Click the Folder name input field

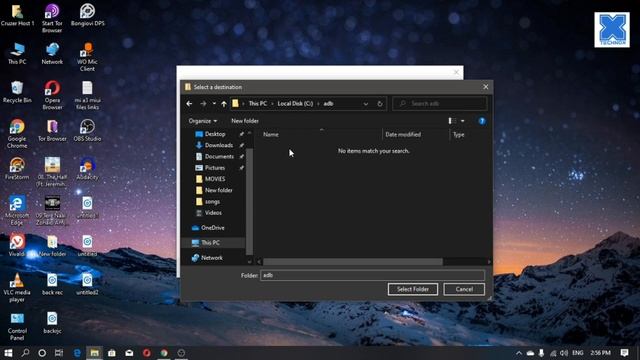(372, 276)
